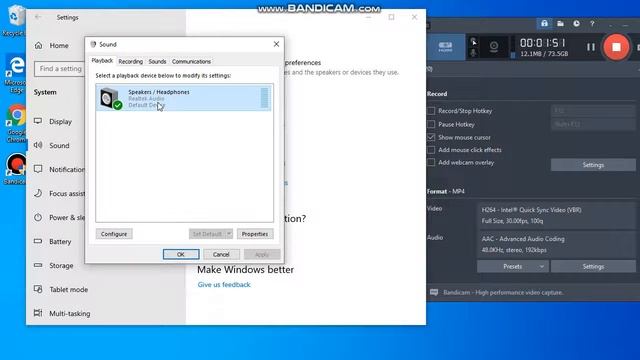Toggle the Bandicam microphone icon
The height and width of the screenshot is (360, 640).
[x=473, y=53]
